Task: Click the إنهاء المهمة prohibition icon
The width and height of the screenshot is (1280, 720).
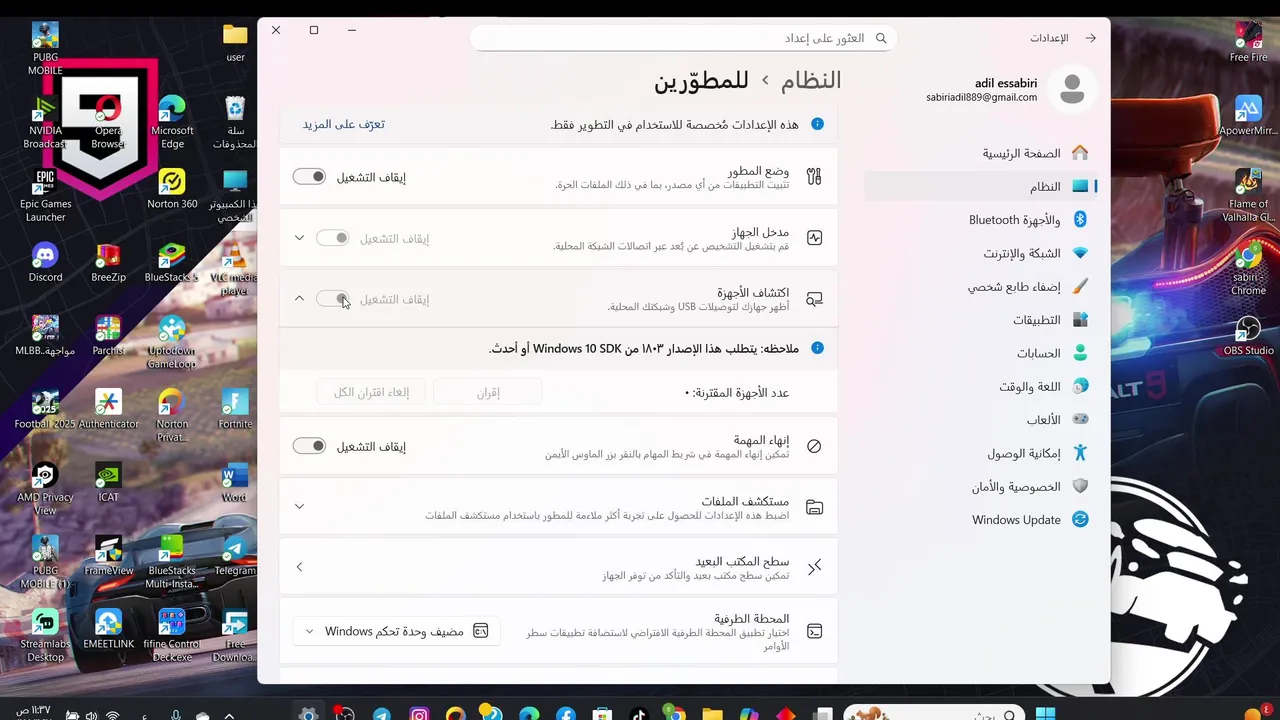Action: (x=814, y=446)
